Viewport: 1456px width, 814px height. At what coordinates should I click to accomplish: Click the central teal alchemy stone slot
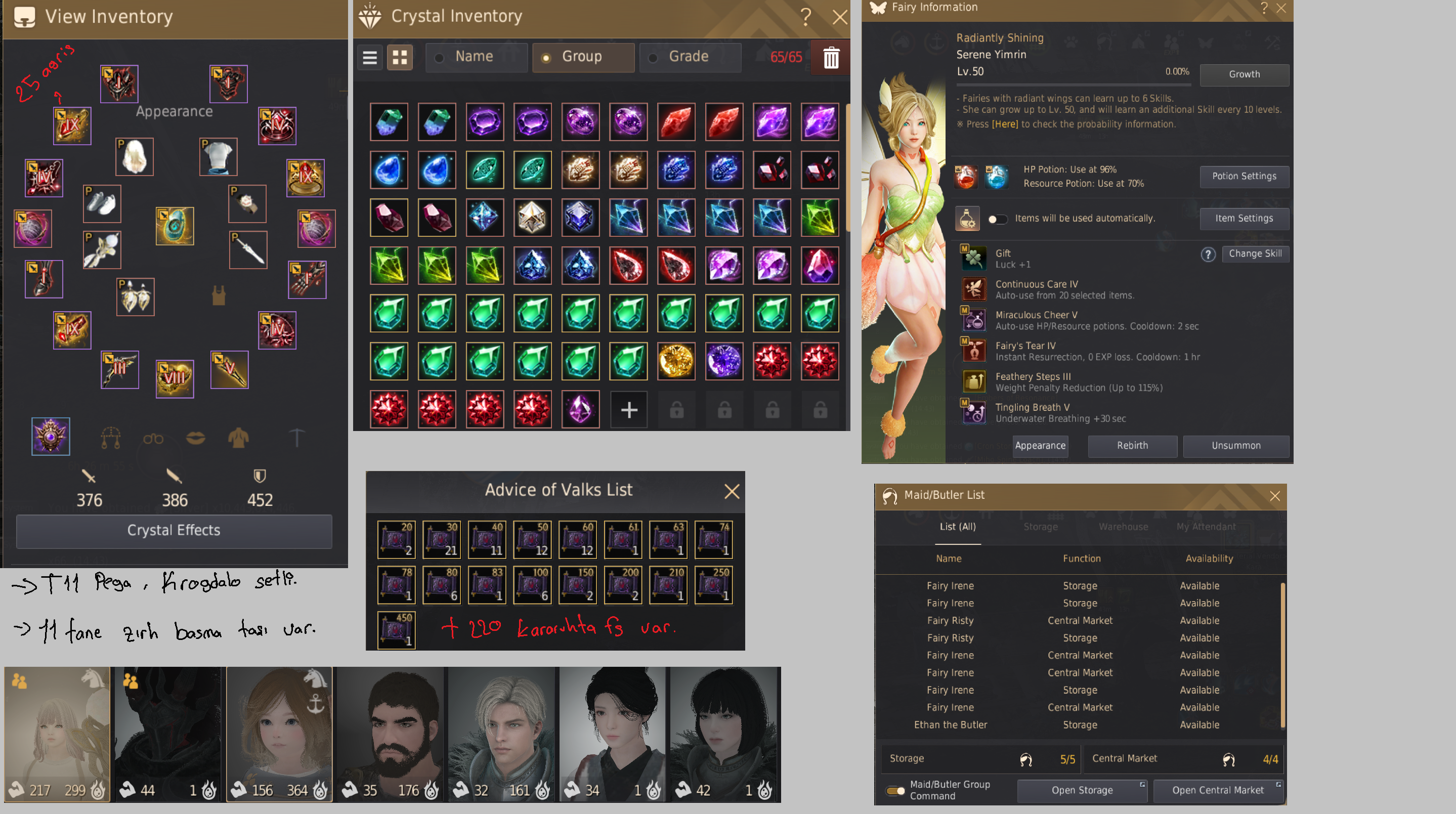click(175, 226)
